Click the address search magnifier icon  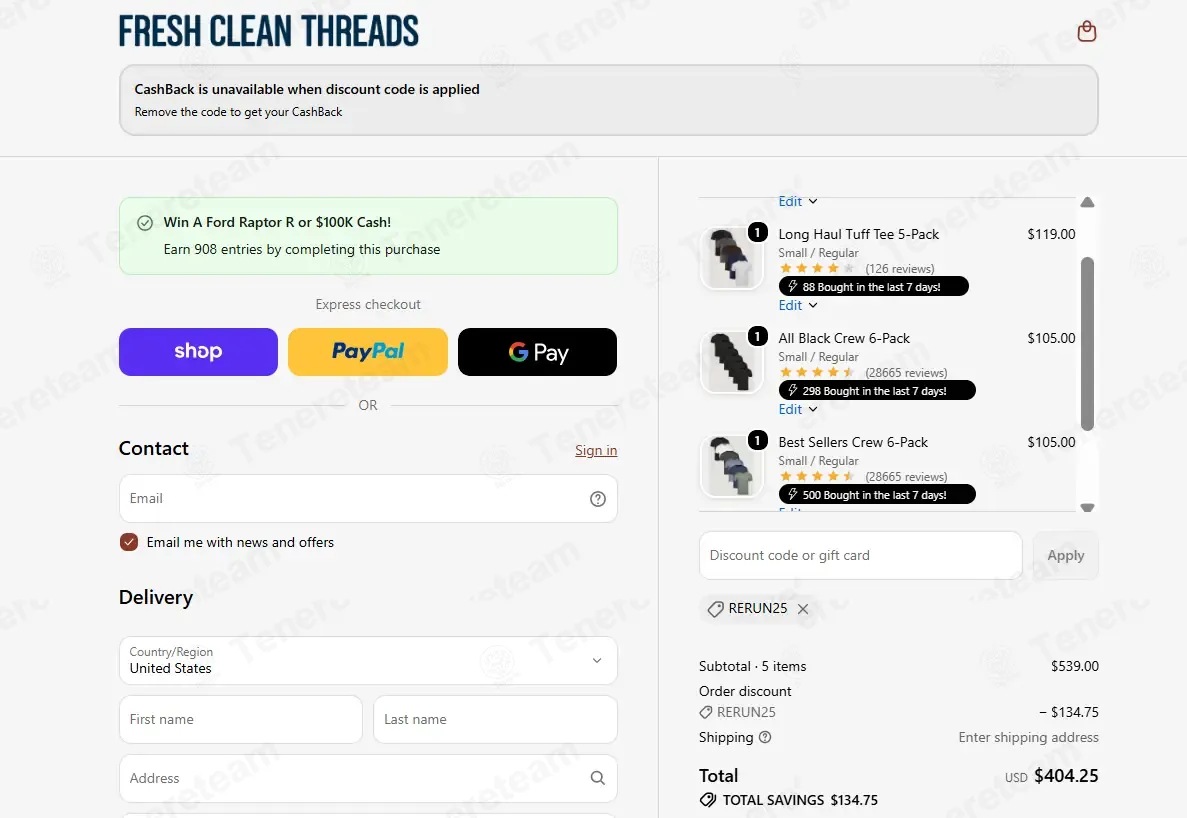[597, 778]
